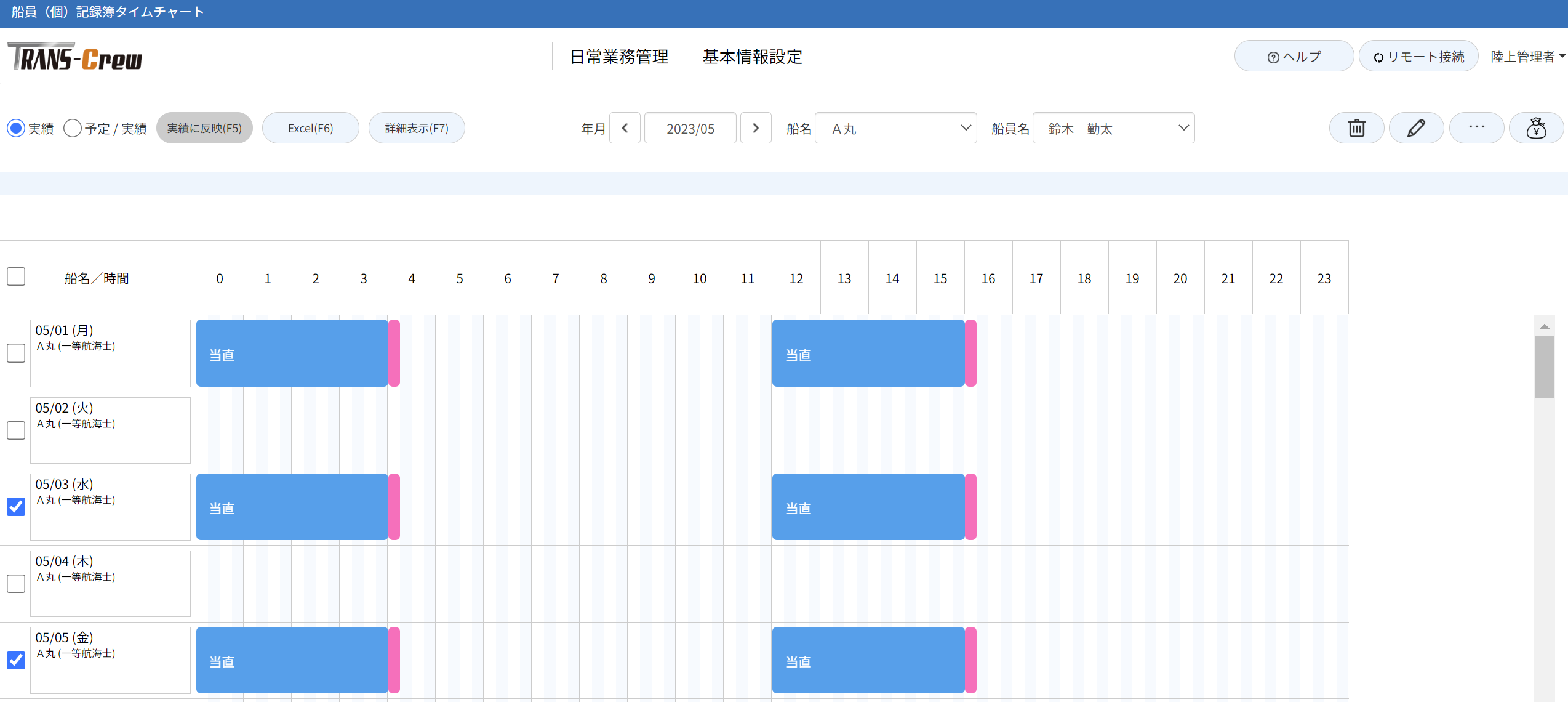This screenshot has height=702, width=1568.
Task: Check the 05/01 (月) row checkbox
Action: click(16, 353)
